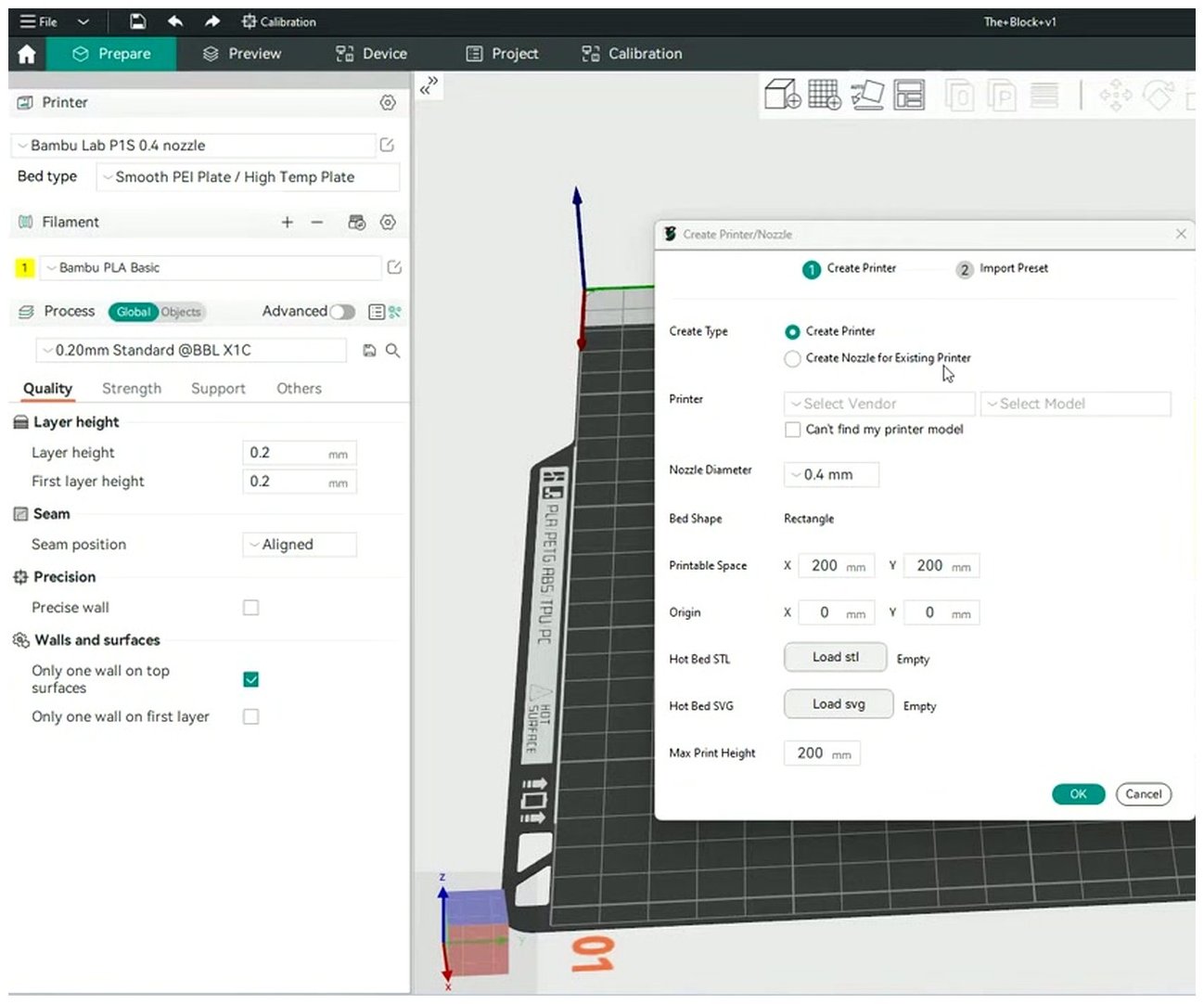Open the Bed type dropdown

point(248,177)
